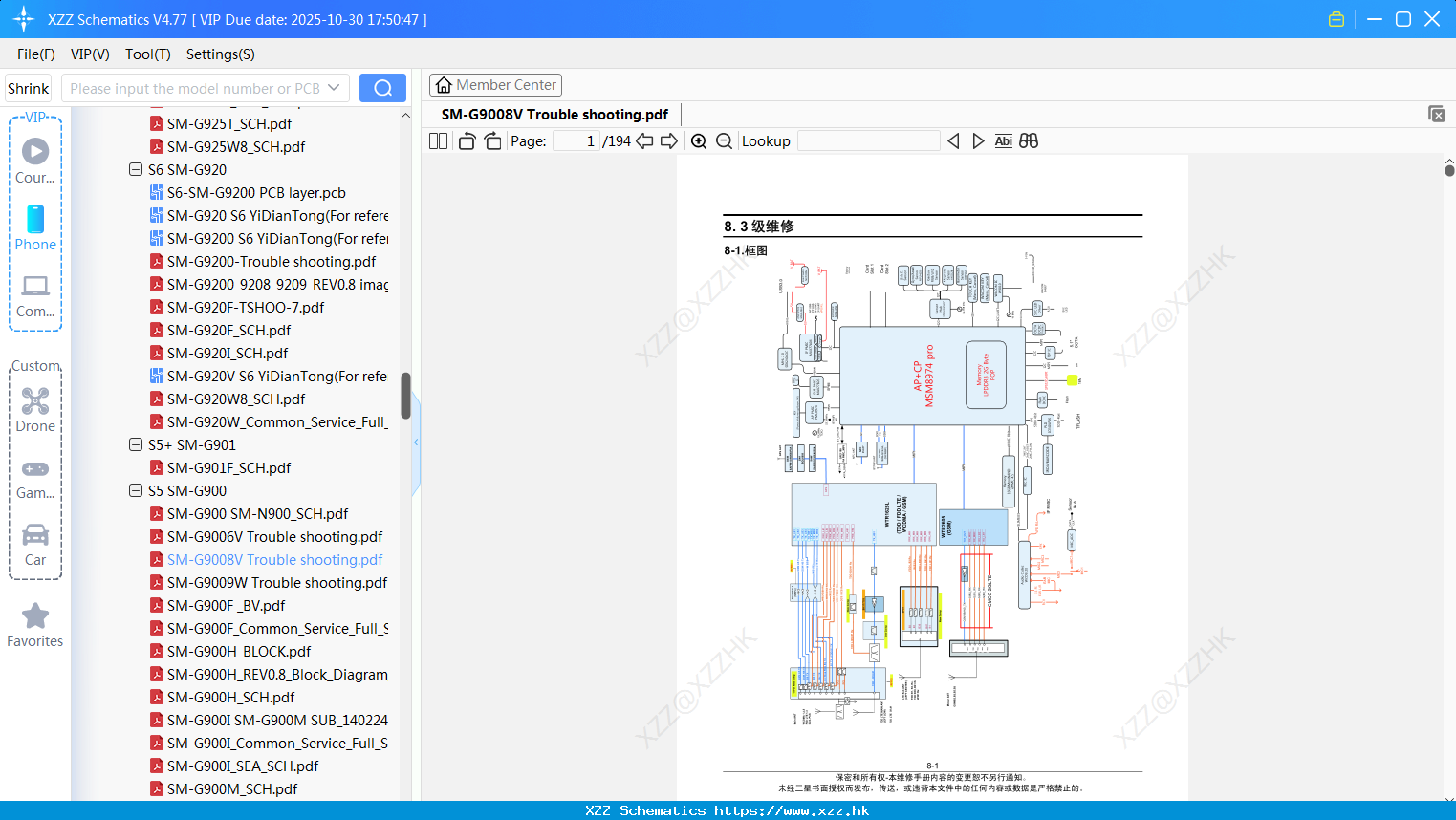Screen dimensions: 1456x820
Task: Collapse the S5+ SM-G901 folder
Action: point(136,445)
